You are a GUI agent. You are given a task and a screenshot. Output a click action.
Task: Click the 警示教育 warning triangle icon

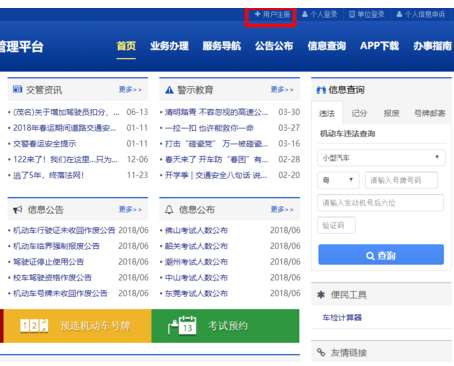[169, 90]
